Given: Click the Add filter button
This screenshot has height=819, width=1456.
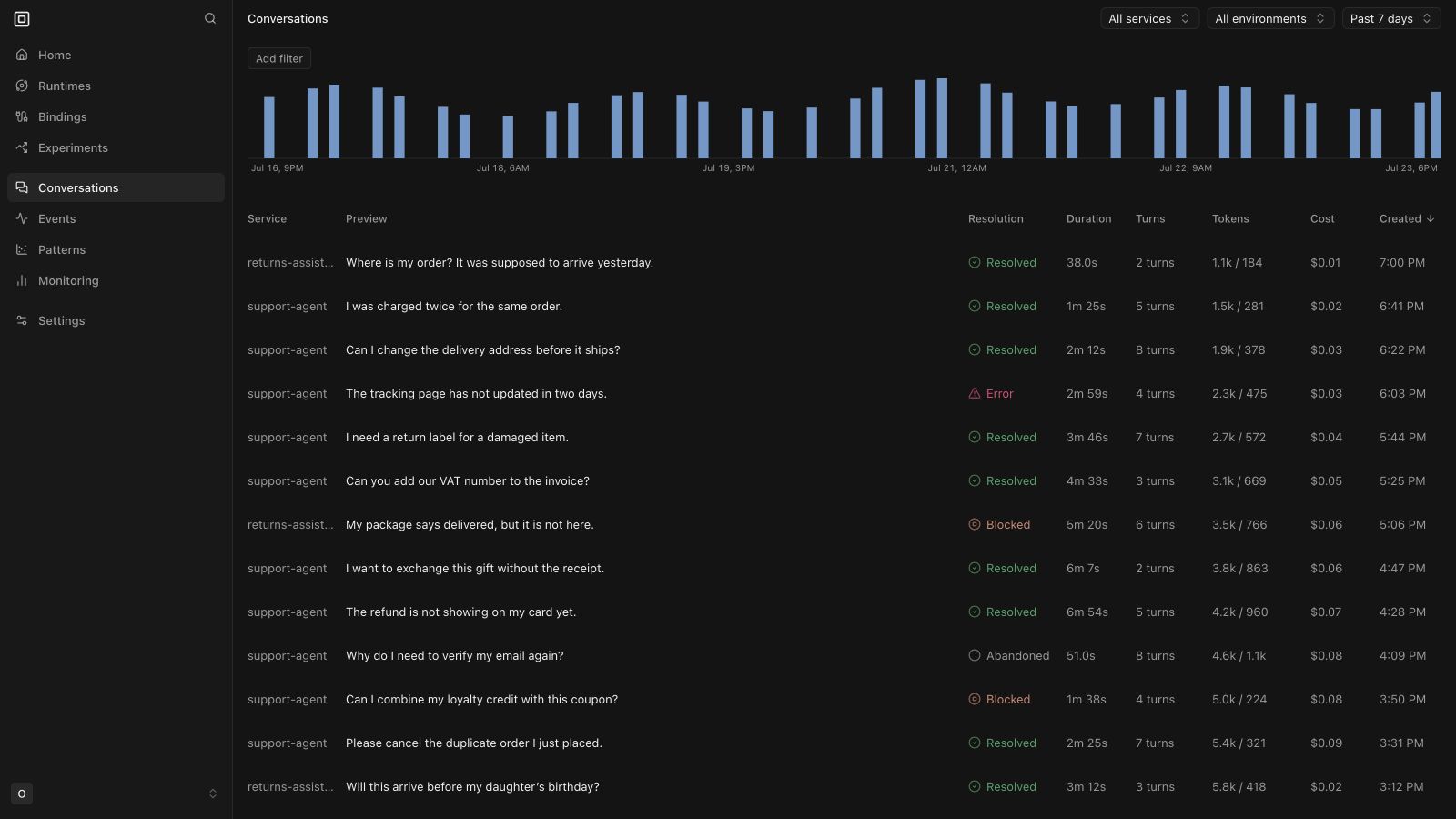Looking at the screenshot, I should click(279, 58).
